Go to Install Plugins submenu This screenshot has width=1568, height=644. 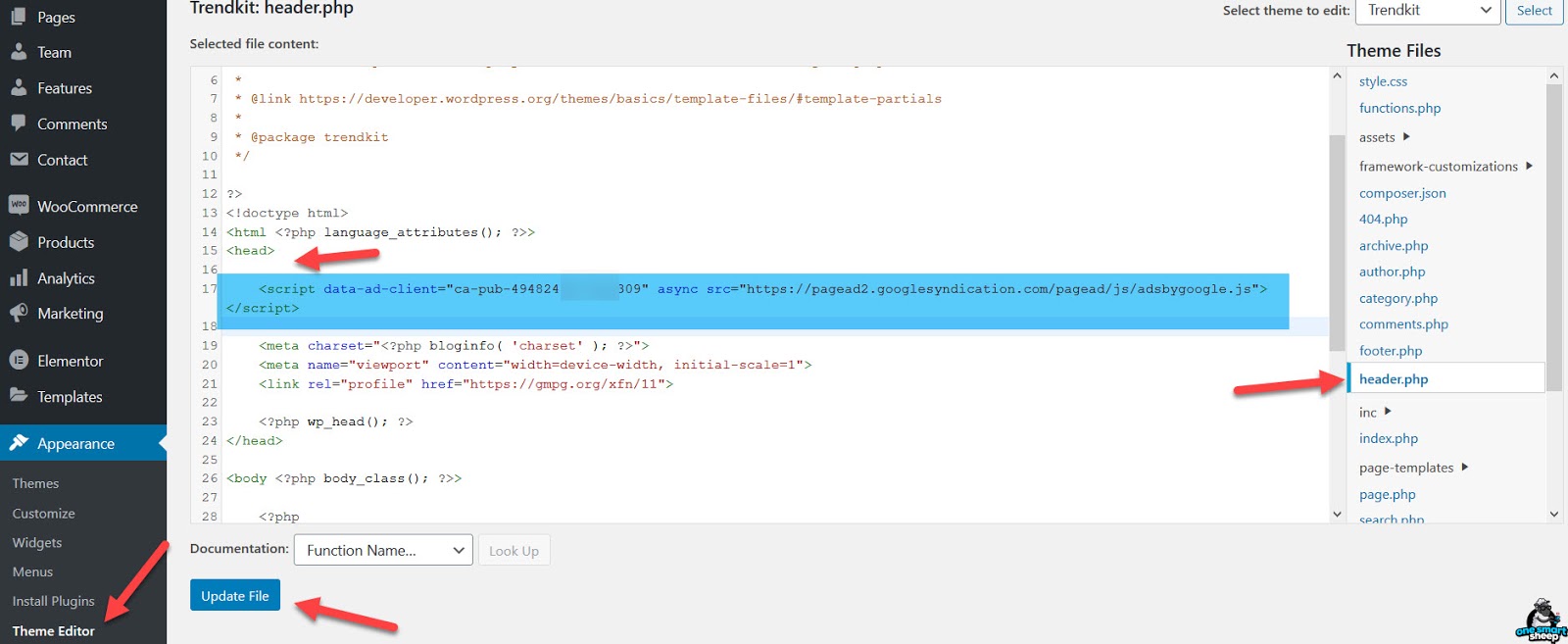click(x=54, y=601)
